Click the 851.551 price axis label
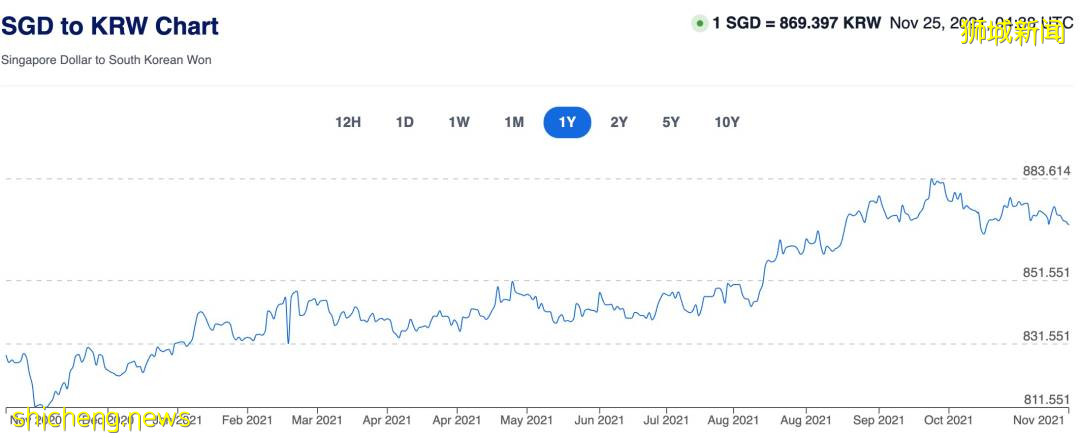This screenshot has height=438, width=1080. [x=1047, y=272]
